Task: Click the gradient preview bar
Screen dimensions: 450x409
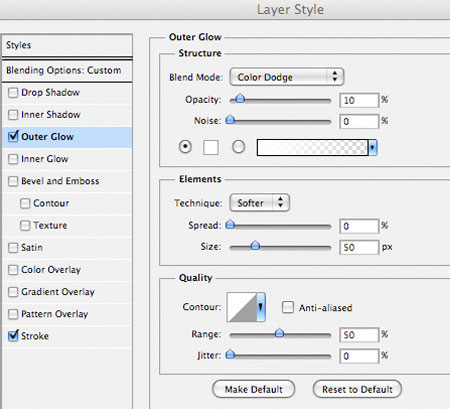Action: pos(312,147)
